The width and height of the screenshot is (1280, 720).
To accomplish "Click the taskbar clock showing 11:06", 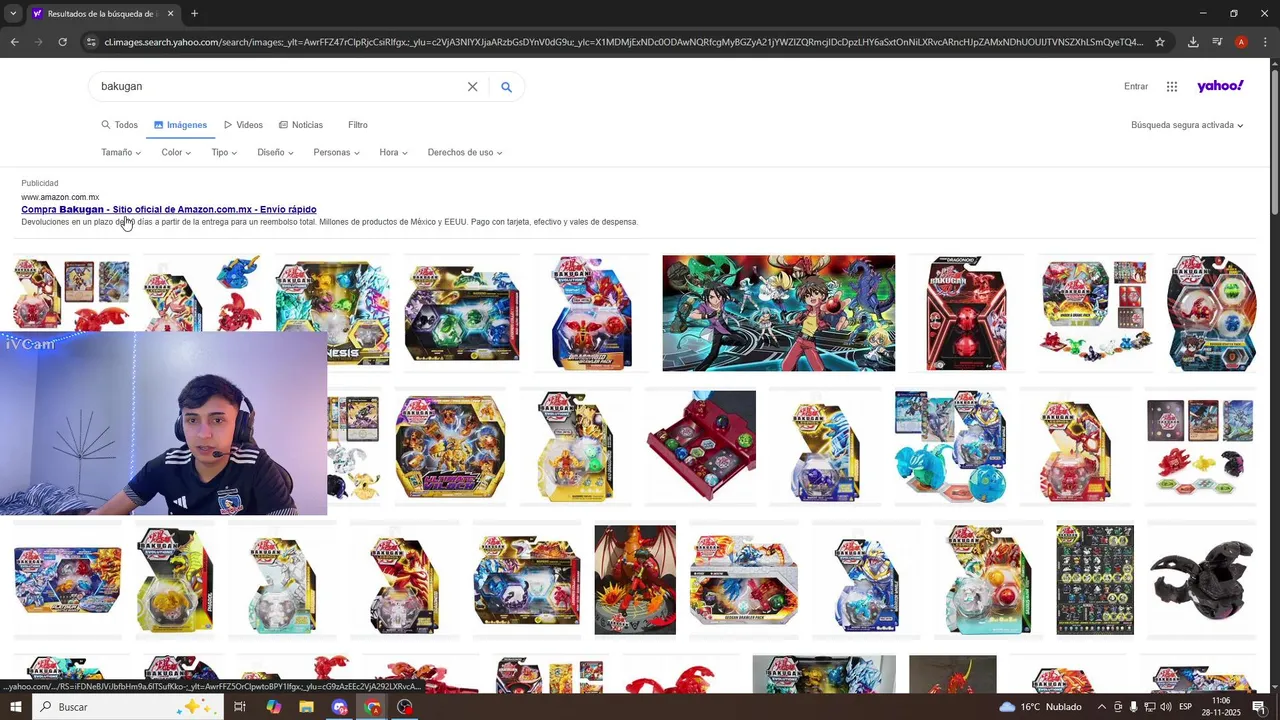I will pos(1221,707).
